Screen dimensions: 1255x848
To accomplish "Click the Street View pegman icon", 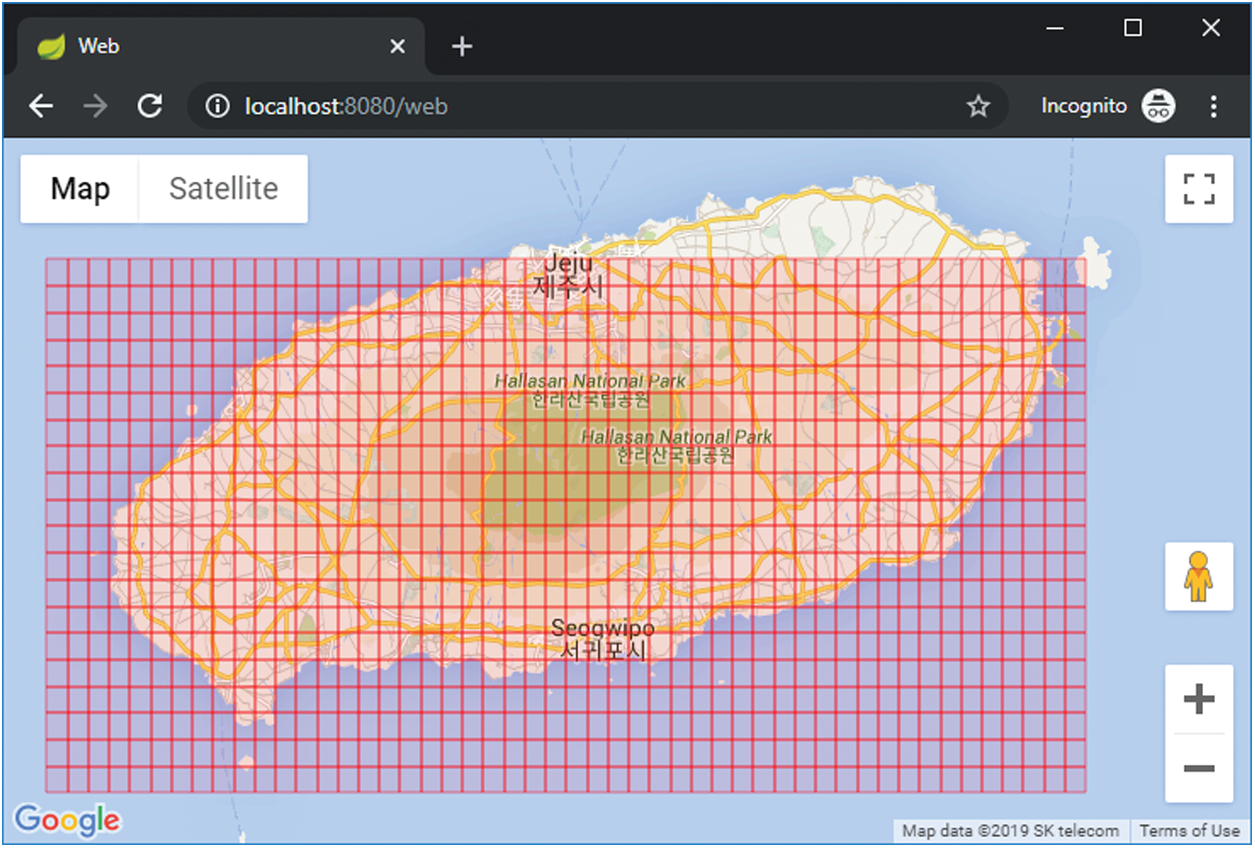I will (1198, 576).
